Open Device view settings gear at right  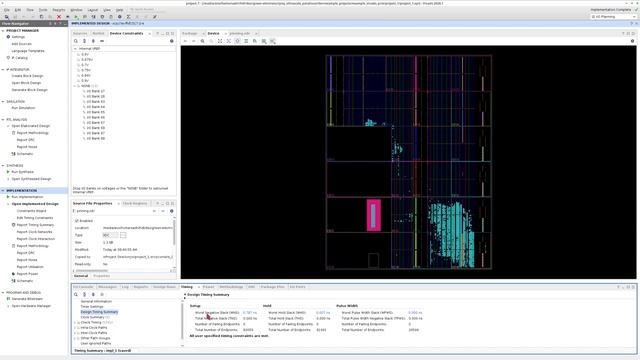pyautogui.click(x=632, y=41)
